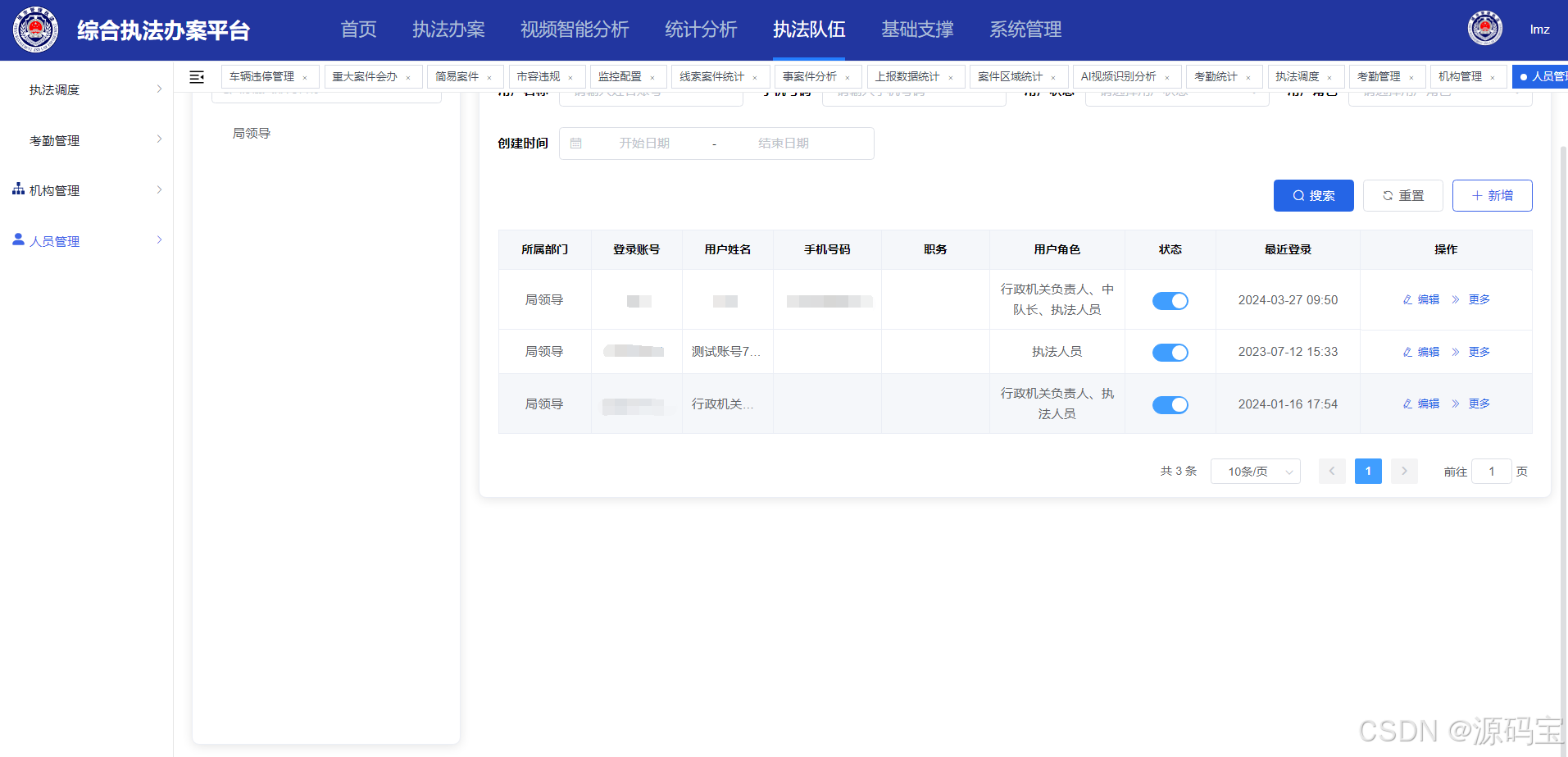Switch to the 统计分析 menu
The image size is (1568, 757).
click(x=701, y=30)
